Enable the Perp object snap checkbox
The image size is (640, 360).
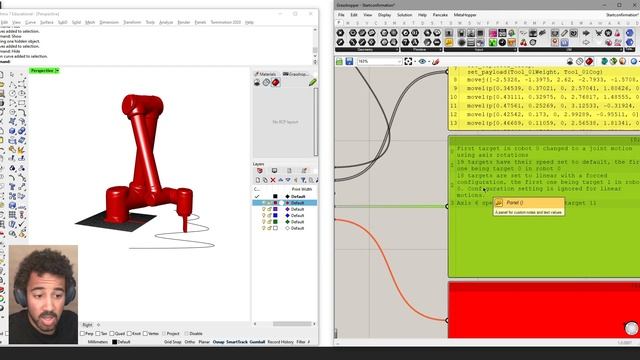[x=82, y=333]
